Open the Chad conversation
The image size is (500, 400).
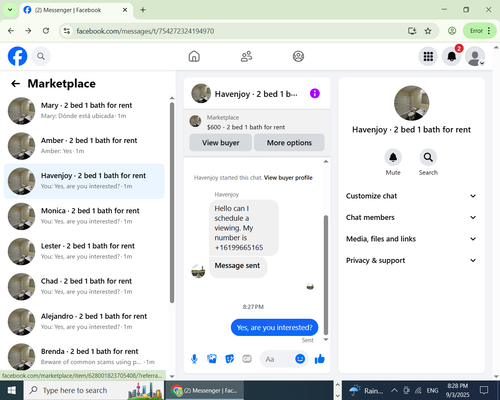(x=84, y=287)
